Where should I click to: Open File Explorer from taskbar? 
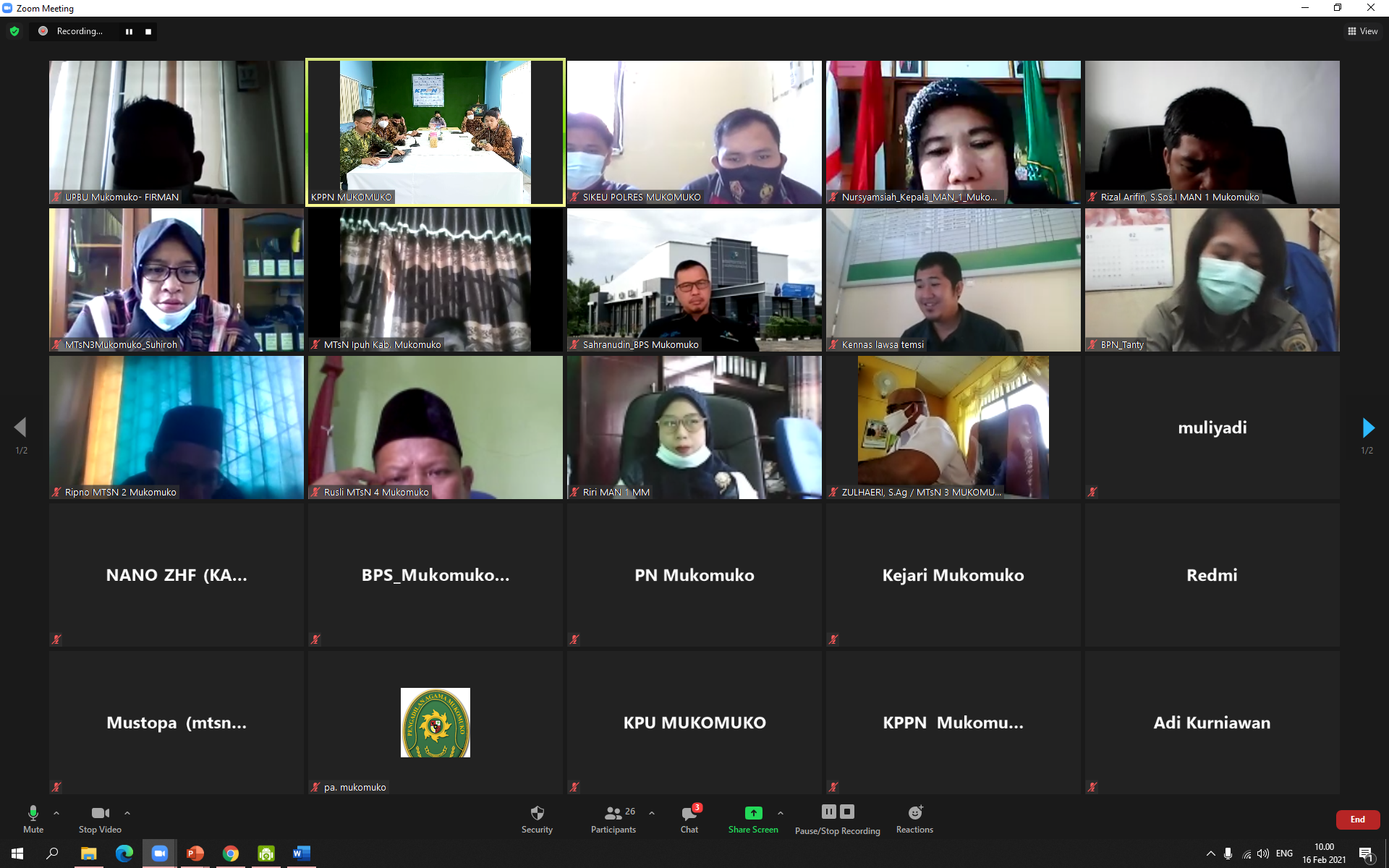click(88, 854)
